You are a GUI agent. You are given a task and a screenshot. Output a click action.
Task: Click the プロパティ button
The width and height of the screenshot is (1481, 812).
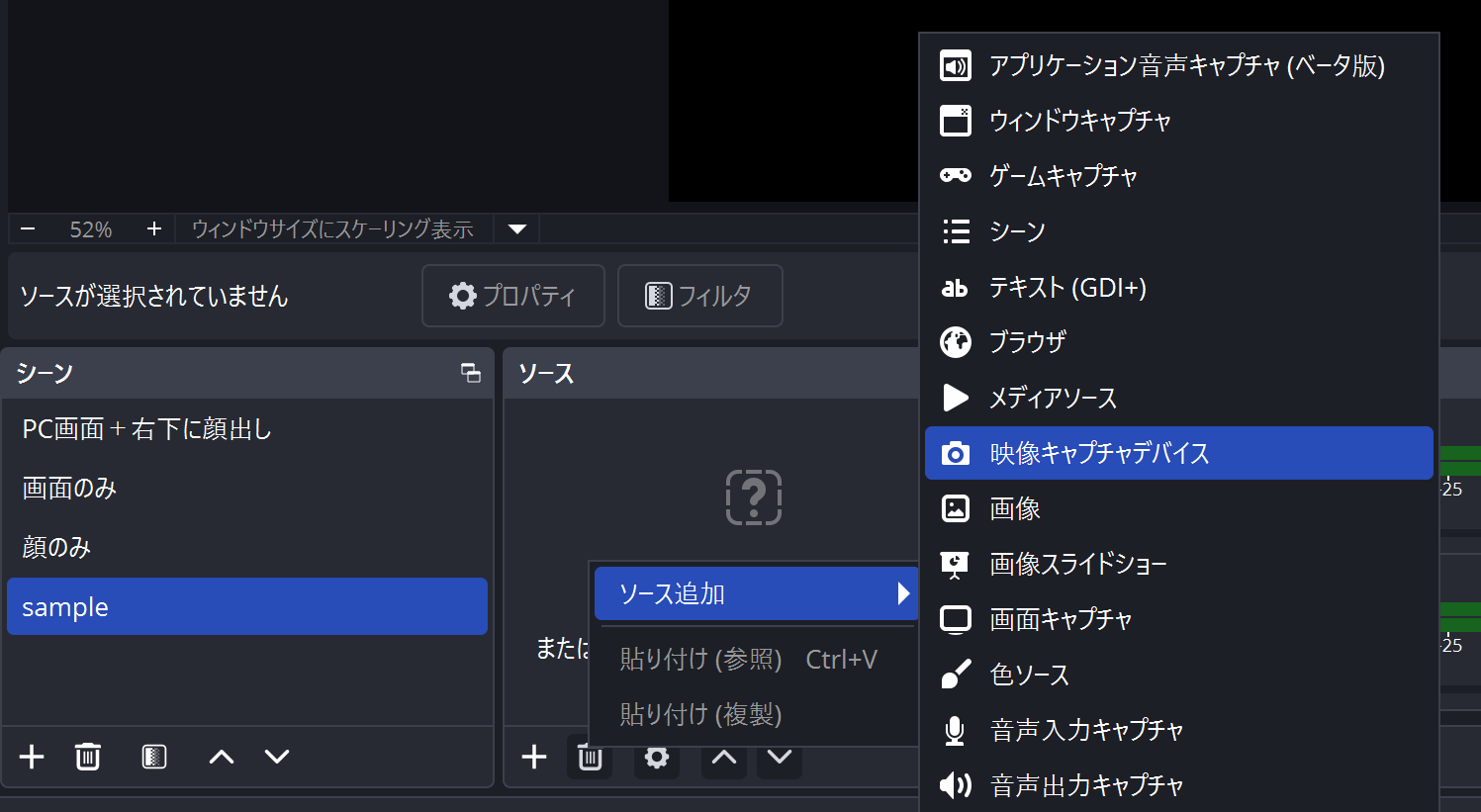pyautogui.click(x=512, y=296)
